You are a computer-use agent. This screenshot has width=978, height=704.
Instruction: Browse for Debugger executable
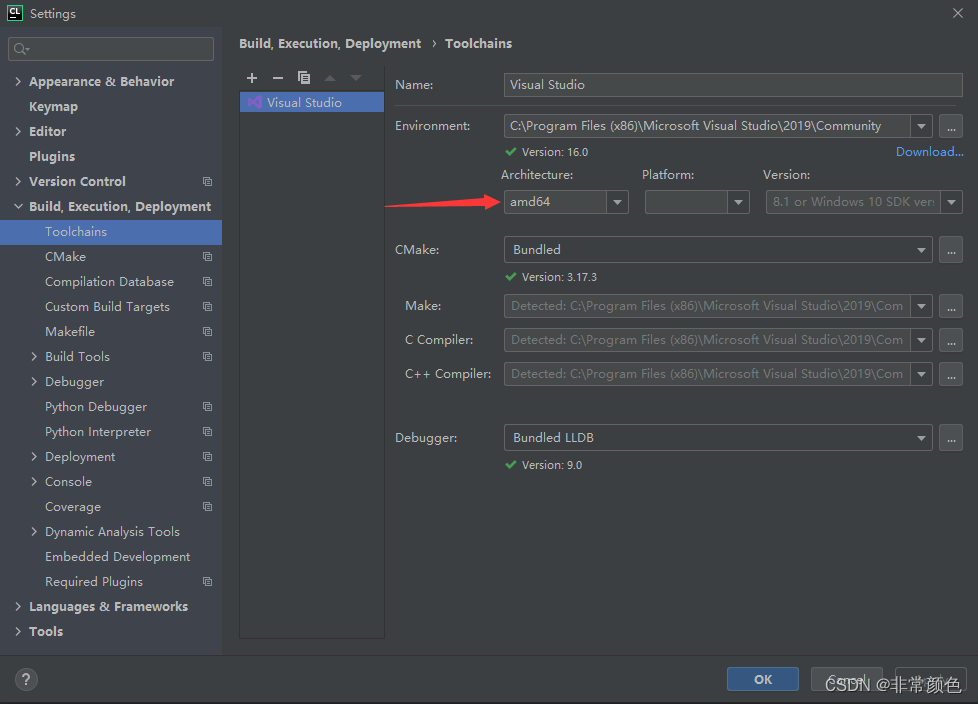click(x=951, y=438)
